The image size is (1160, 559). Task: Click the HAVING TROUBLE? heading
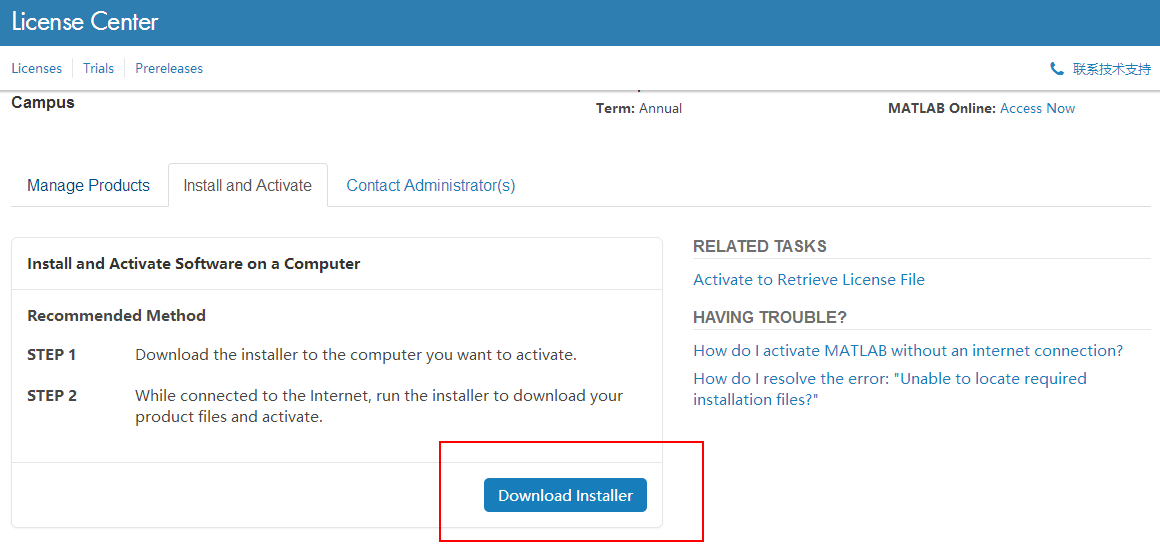point(769,317)
